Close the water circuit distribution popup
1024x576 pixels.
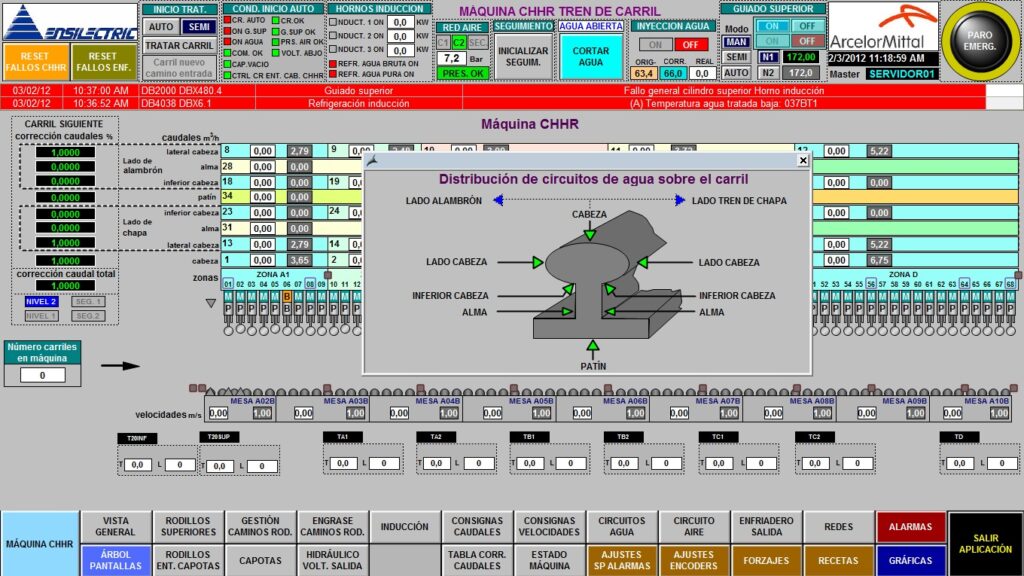[x=802, y=159]
